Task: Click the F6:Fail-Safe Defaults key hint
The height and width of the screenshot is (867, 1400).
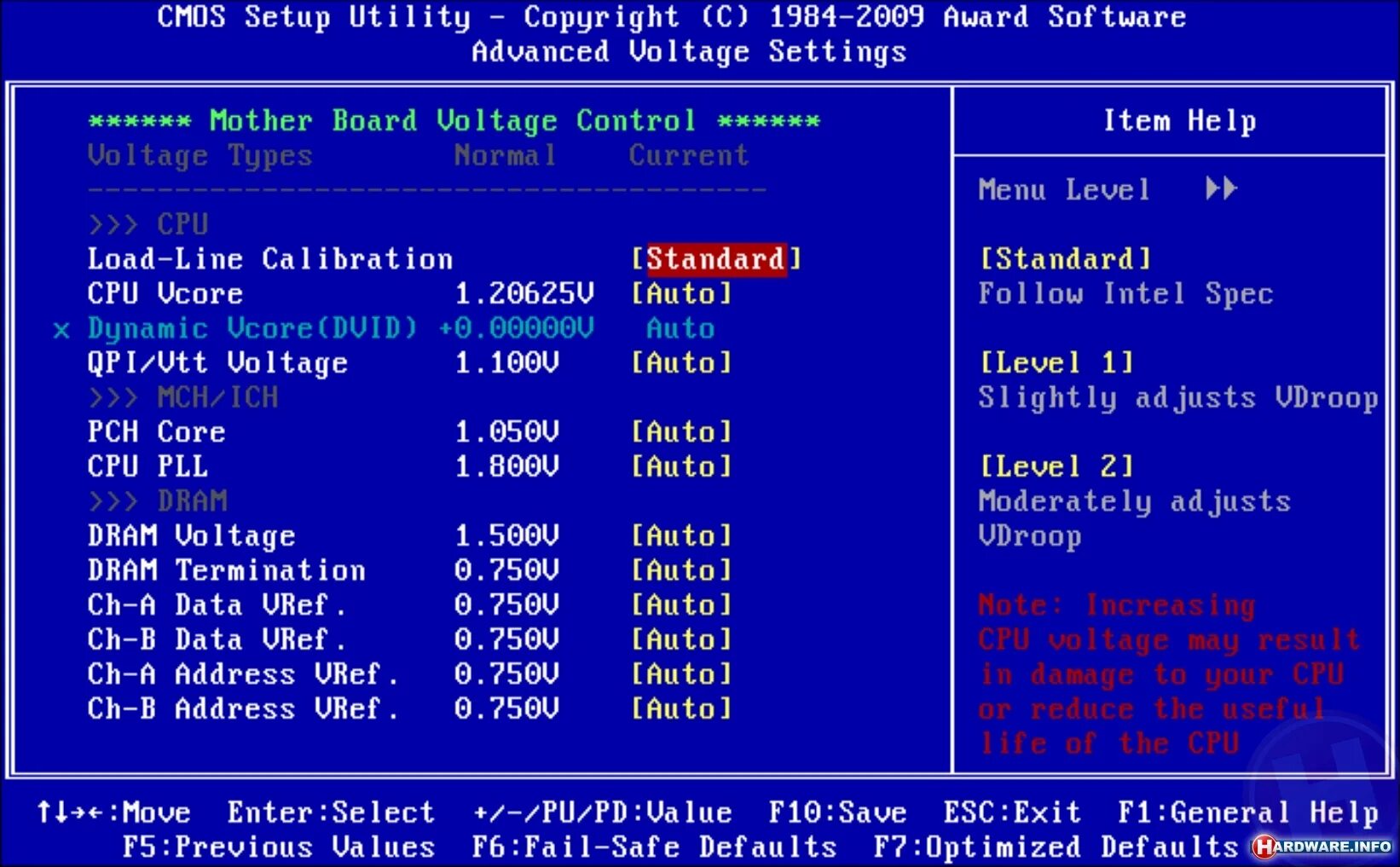Action: click(x=655, y=847)
